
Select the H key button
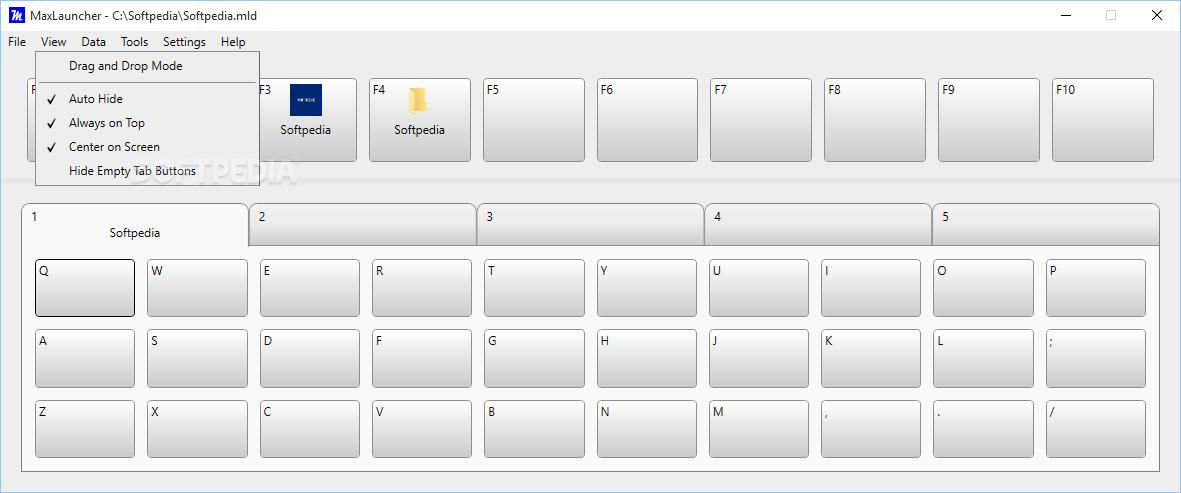coord(647,358)
